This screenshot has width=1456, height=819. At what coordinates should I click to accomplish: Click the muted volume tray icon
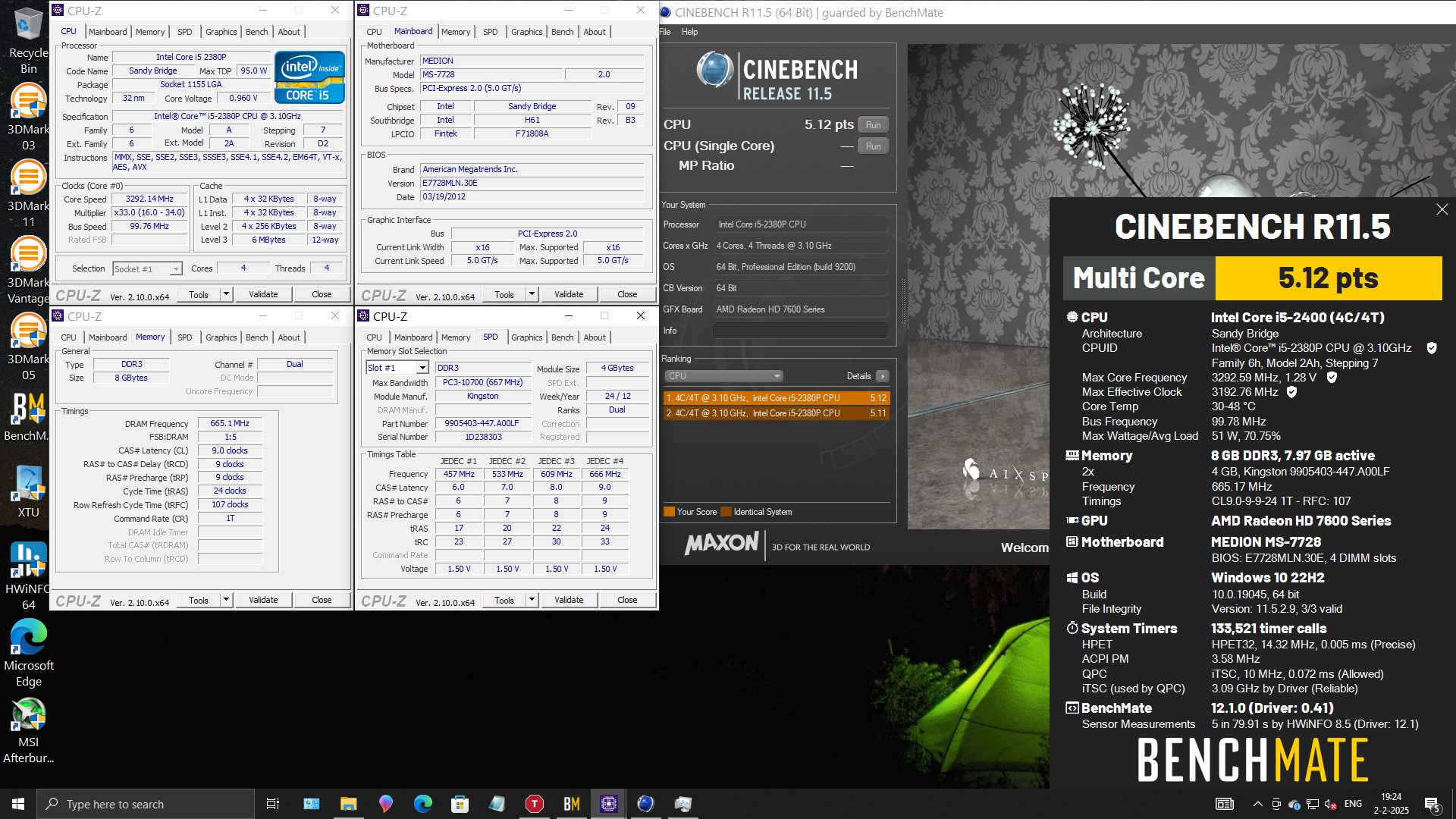1331,804
